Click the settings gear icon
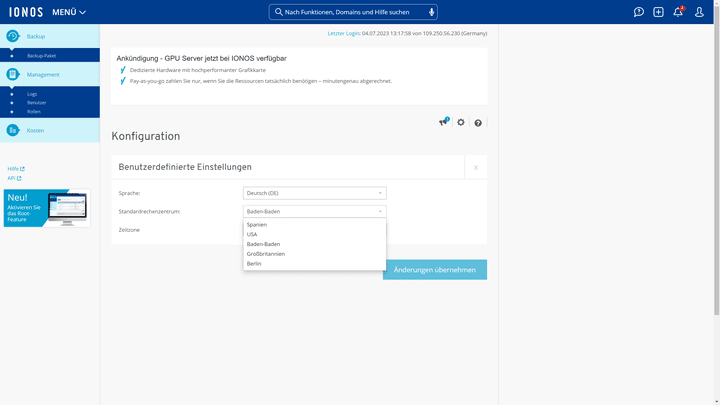Image resolution: width=720 pixels, height=405 pixels. click(x=461, y=122)
